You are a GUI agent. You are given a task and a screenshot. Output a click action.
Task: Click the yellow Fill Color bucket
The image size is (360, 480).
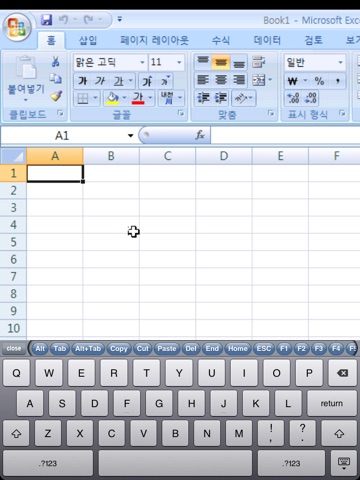coord(112,98)
